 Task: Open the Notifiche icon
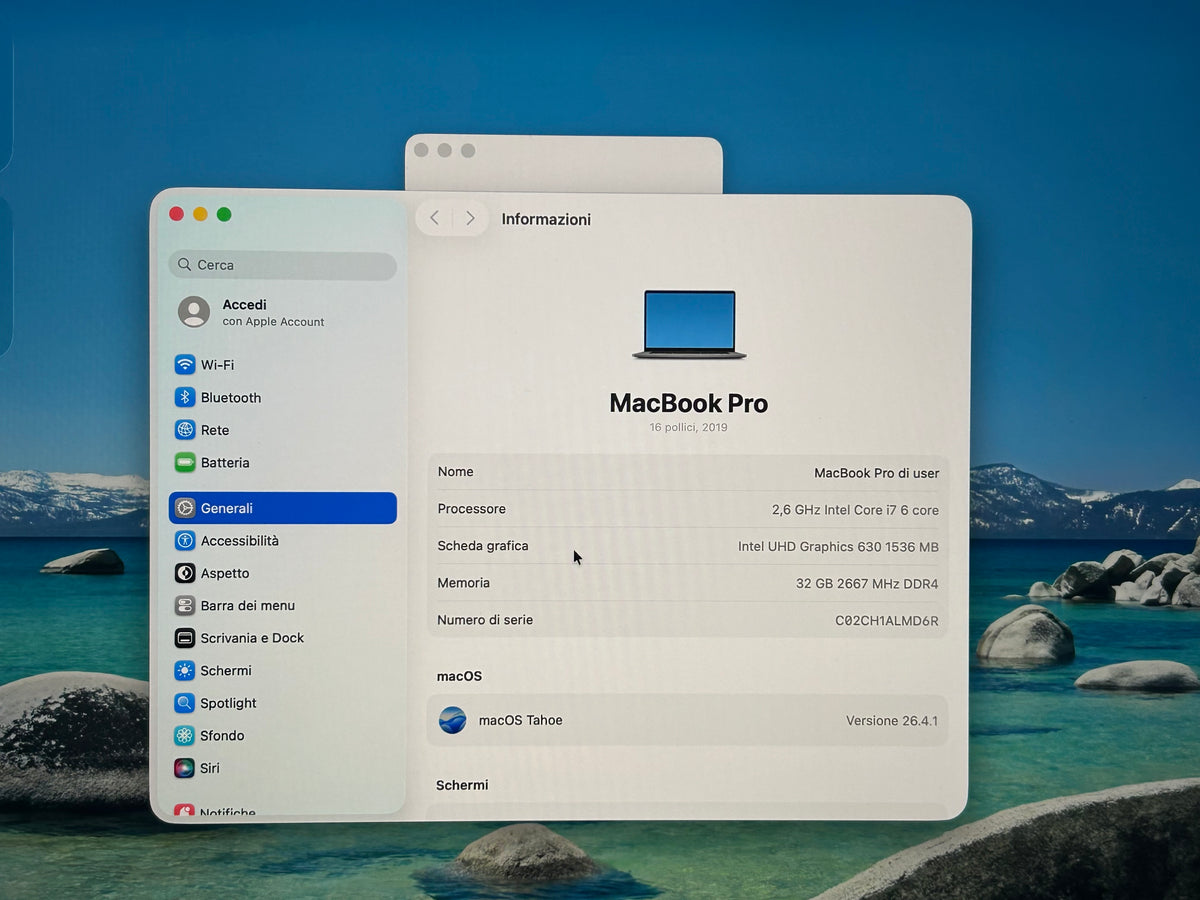click(185, 811)
